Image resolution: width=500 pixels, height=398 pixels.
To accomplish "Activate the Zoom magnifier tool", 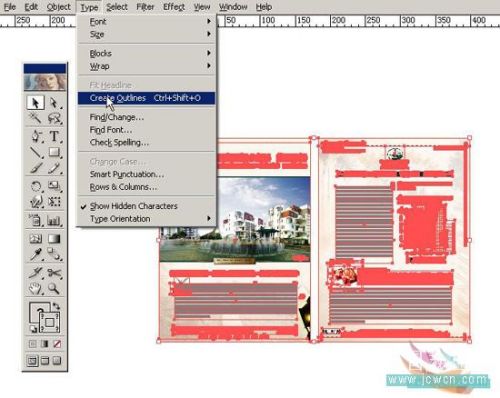I will click(x=54, y=288).
